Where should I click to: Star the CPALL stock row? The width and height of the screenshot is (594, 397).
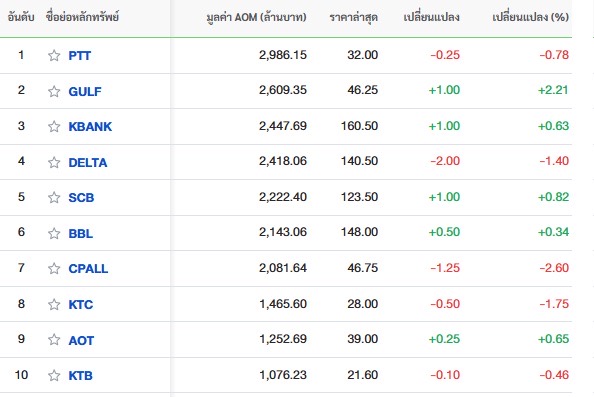(x=54, y=268)
